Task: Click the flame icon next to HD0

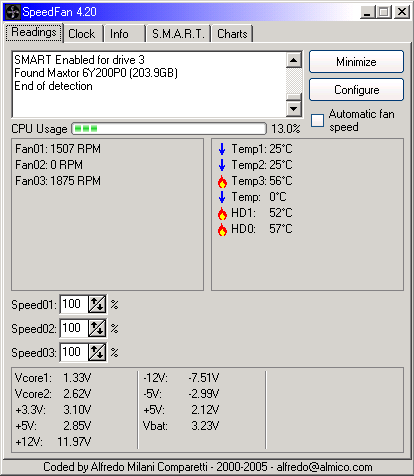Action: (x=222, y=229)
